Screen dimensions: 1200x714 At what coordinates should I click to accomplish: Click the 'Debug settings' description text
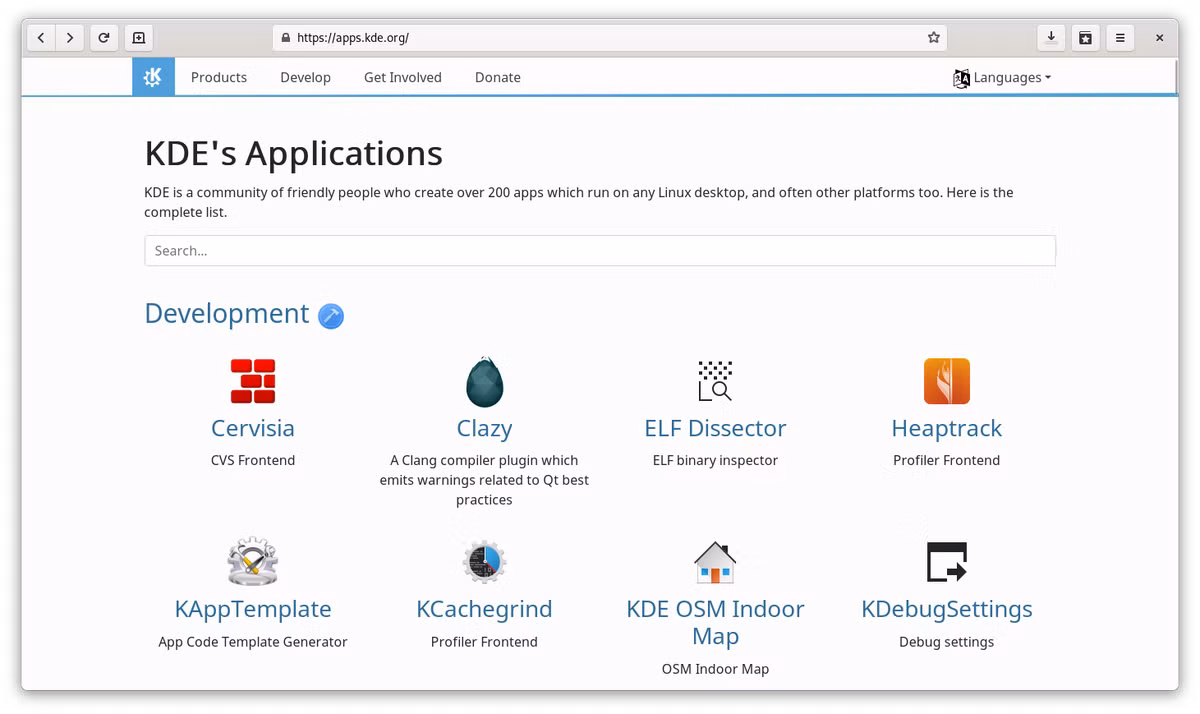tap(947, 642)
